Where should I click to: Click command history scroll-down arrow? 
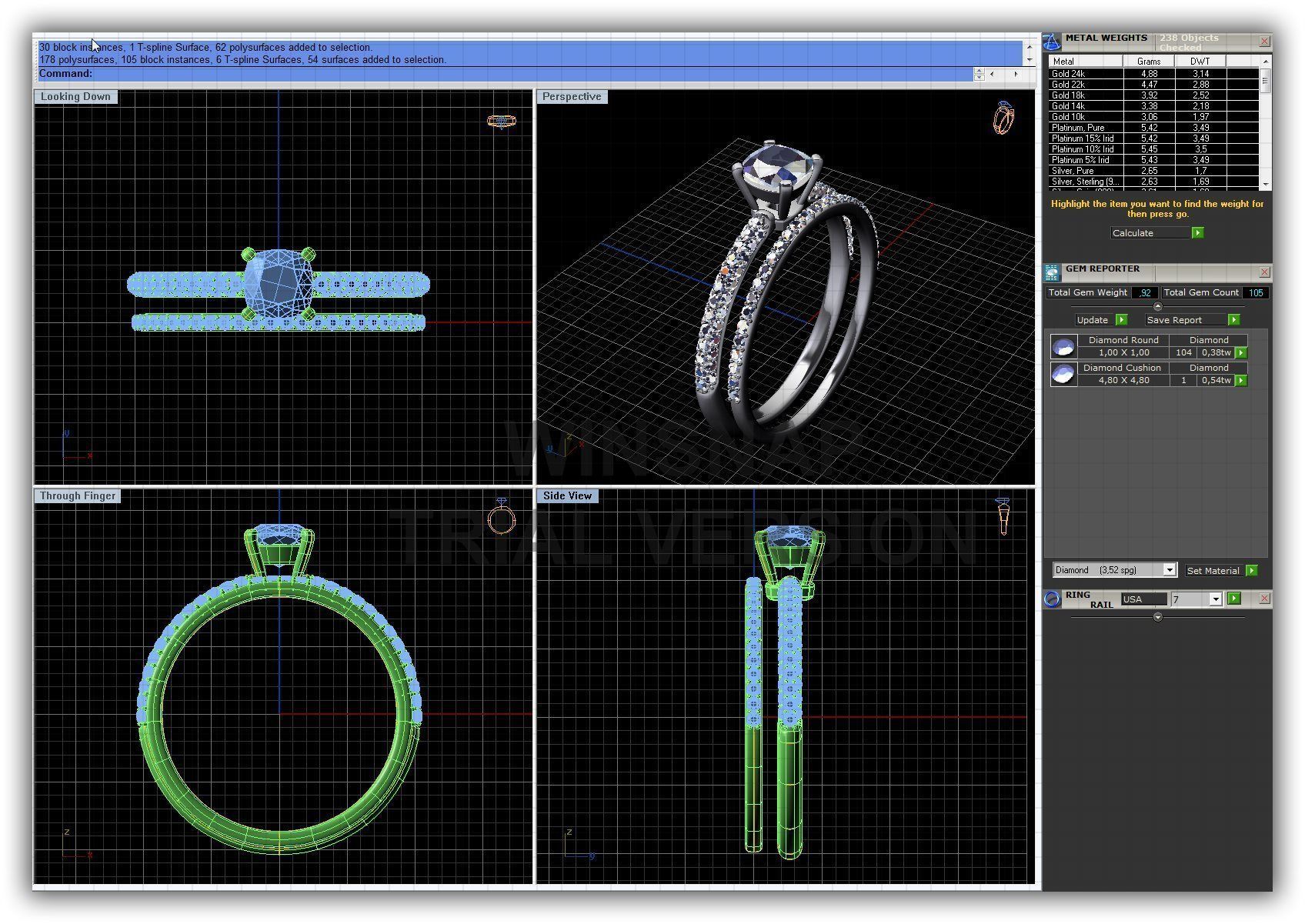(1029, 60)
